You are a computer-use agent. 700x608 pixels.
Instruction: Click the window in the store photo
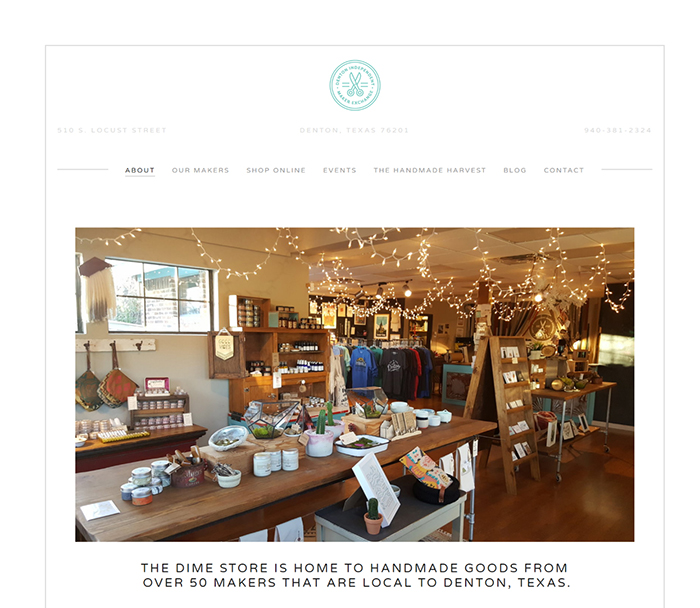pos(158,295)
